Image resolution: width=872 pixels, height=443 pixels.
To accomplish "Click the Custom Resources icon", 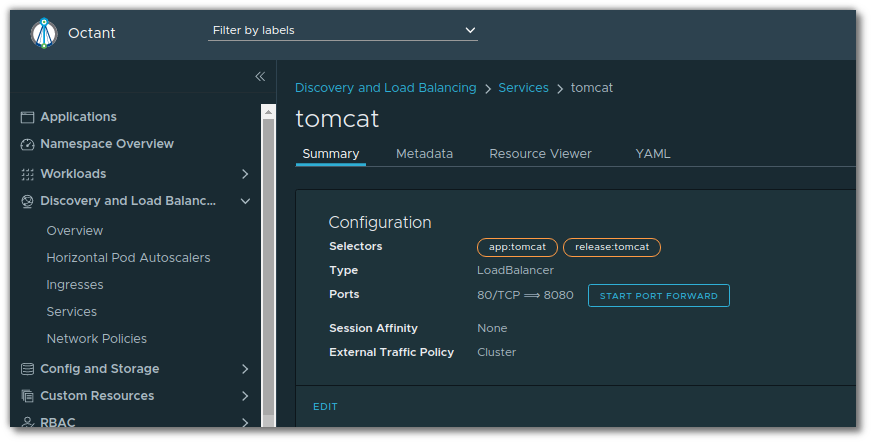I will (27, 396).
